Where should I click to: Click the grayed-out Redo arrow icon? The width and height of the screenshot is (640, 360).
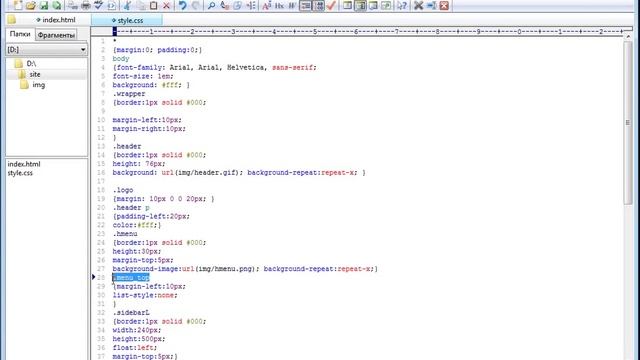[x=196, y=5]
